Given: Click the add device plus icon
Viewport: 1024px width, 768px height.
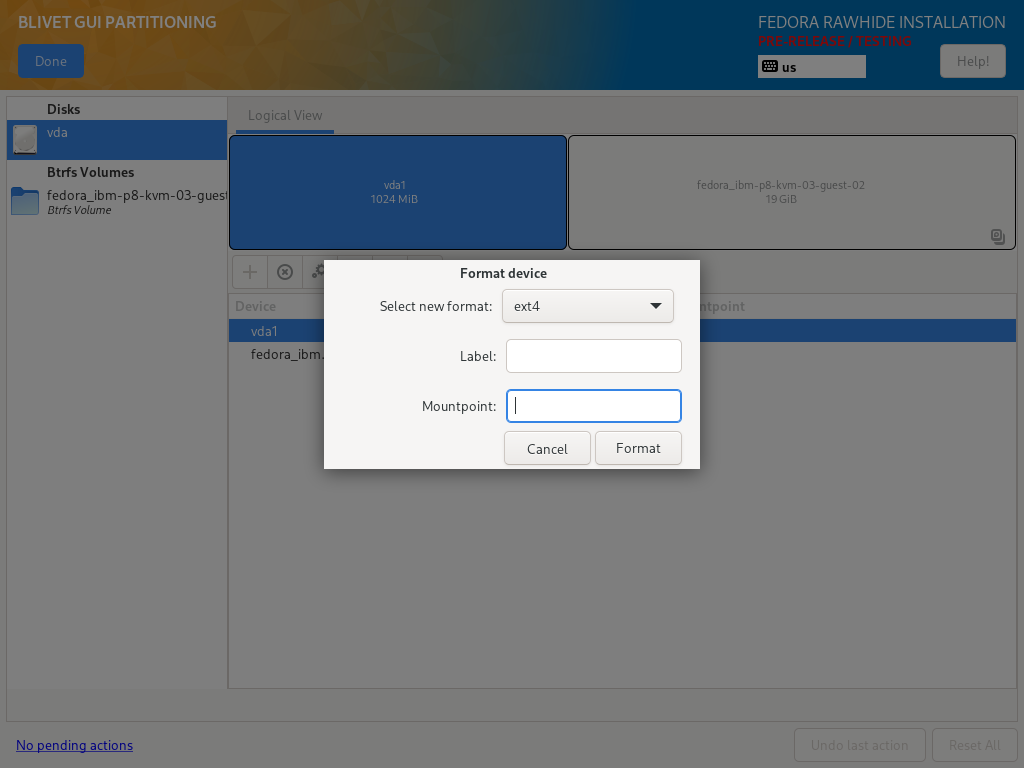Looking at the screenshot, I should tap(249, 272).
